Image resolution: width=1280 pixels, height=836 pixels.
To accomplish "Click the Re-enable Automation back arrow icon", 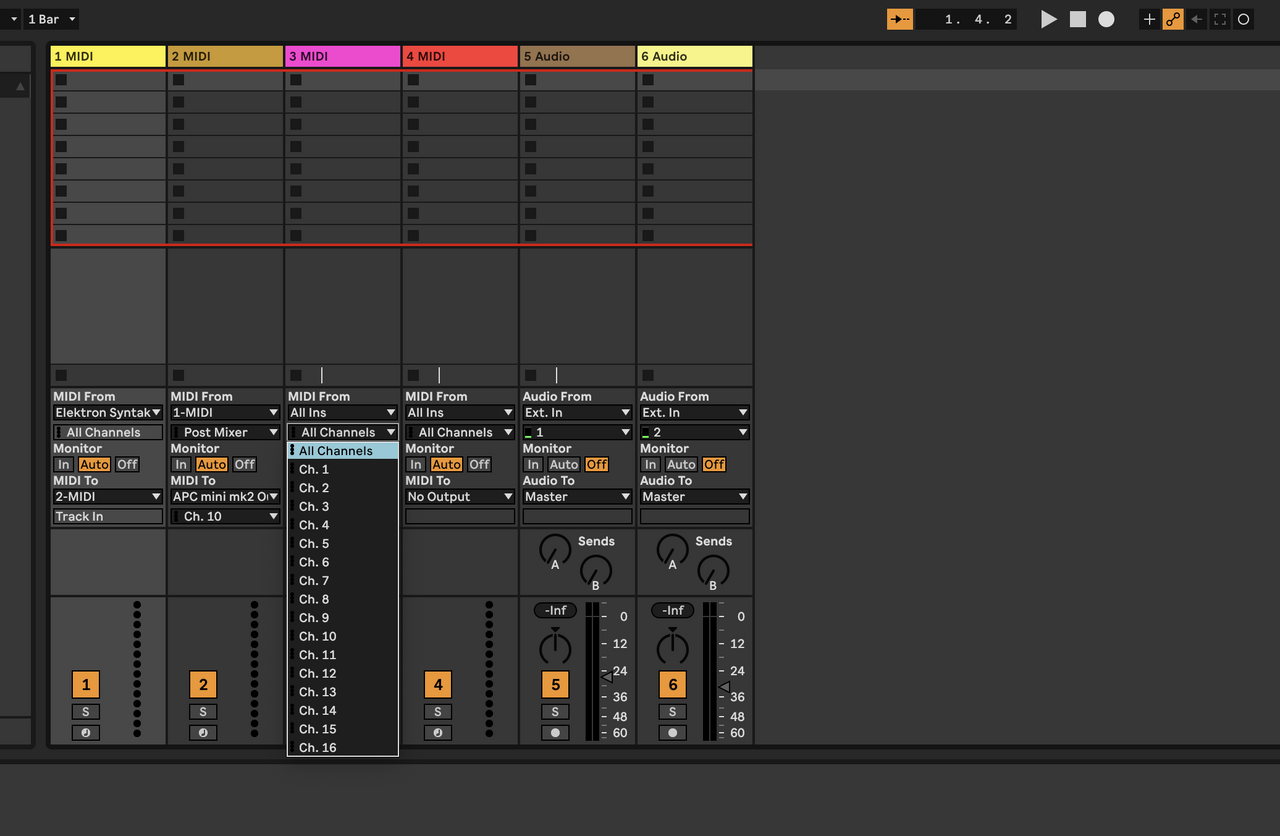I will pyautogui.click(x=1197, y=19).
